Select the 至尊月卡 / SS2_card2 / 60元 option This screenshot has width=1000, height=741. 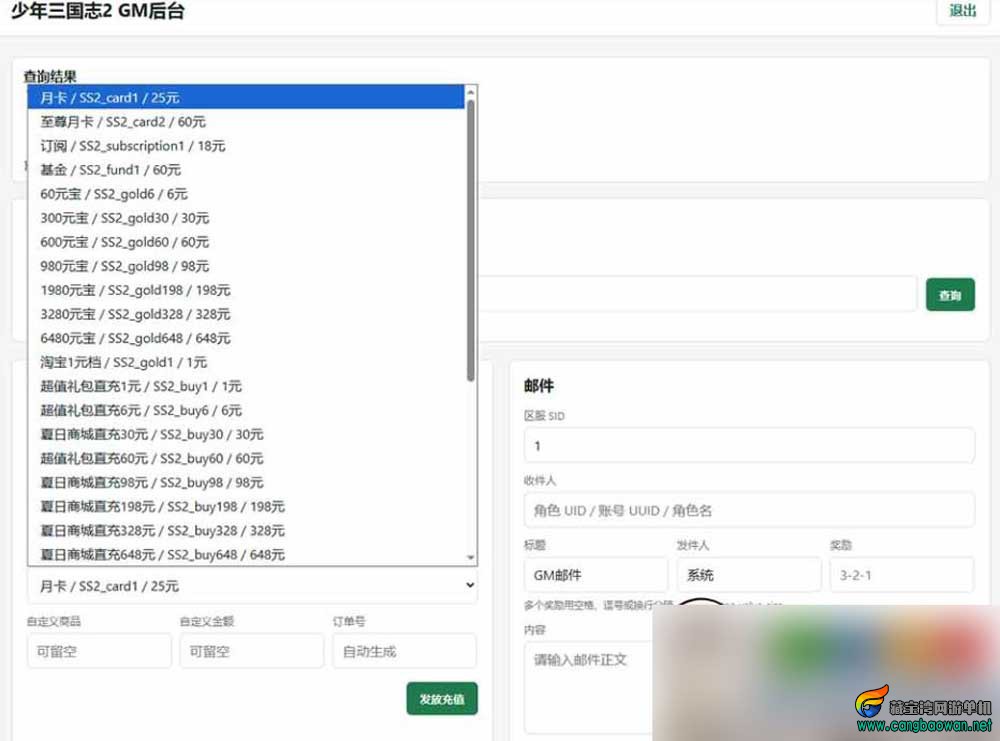(x=246, y=122)
